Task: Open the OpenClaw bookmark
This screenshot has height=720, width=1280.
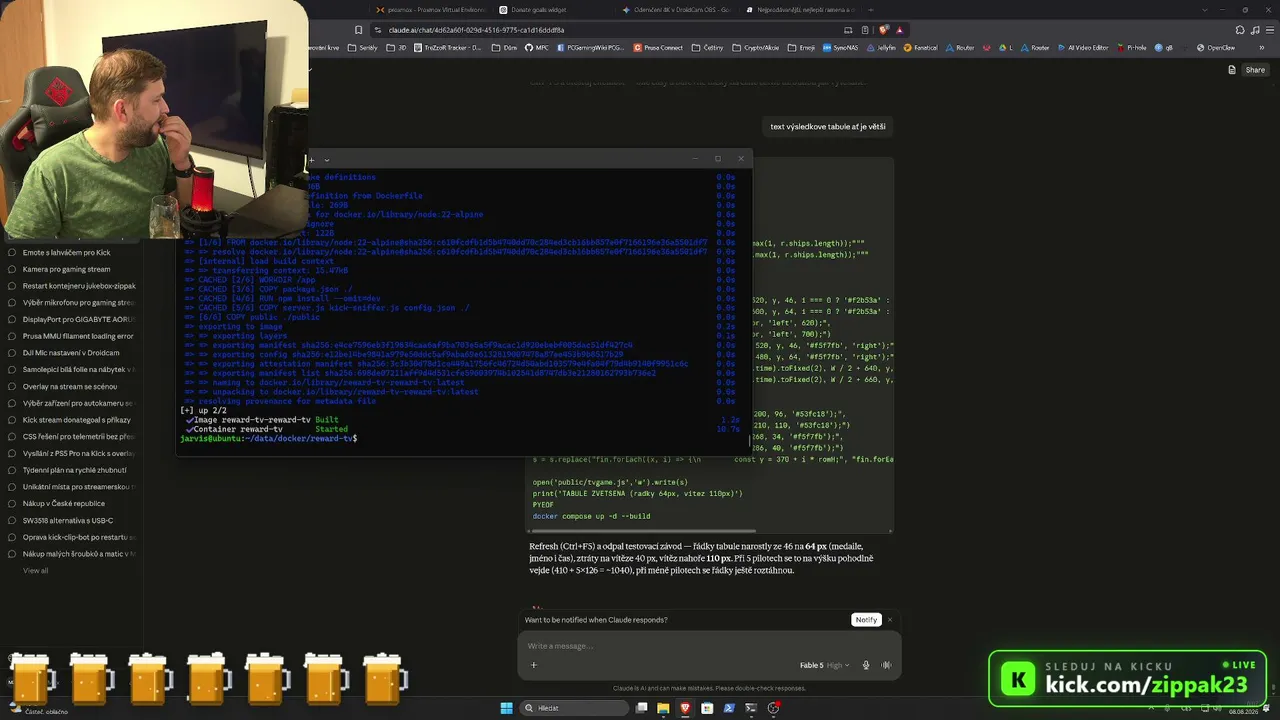Action: click(x=1216, y=48)
